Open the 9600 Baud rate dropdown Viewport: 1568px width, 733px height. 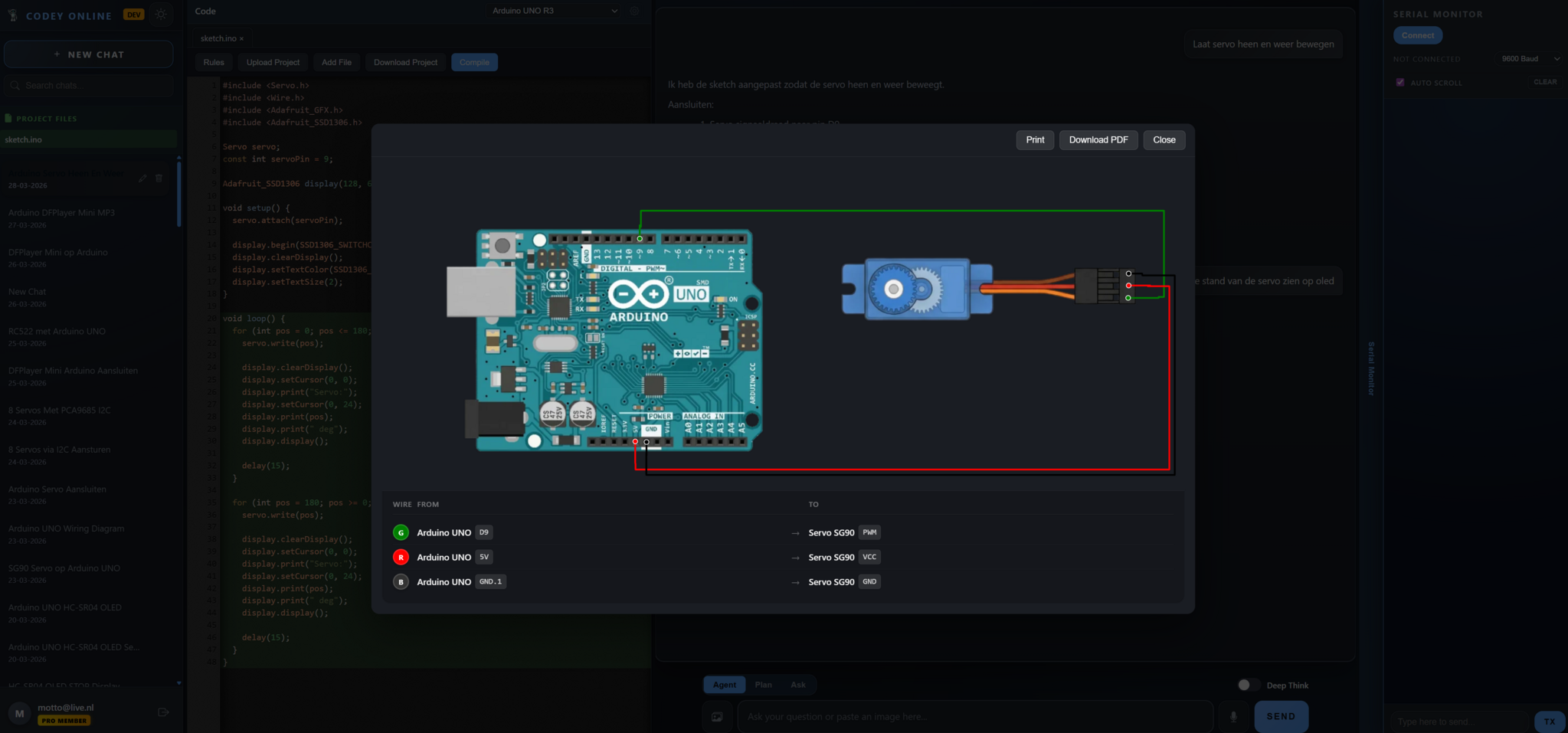pyautogui.click(x=1530, y=59)
